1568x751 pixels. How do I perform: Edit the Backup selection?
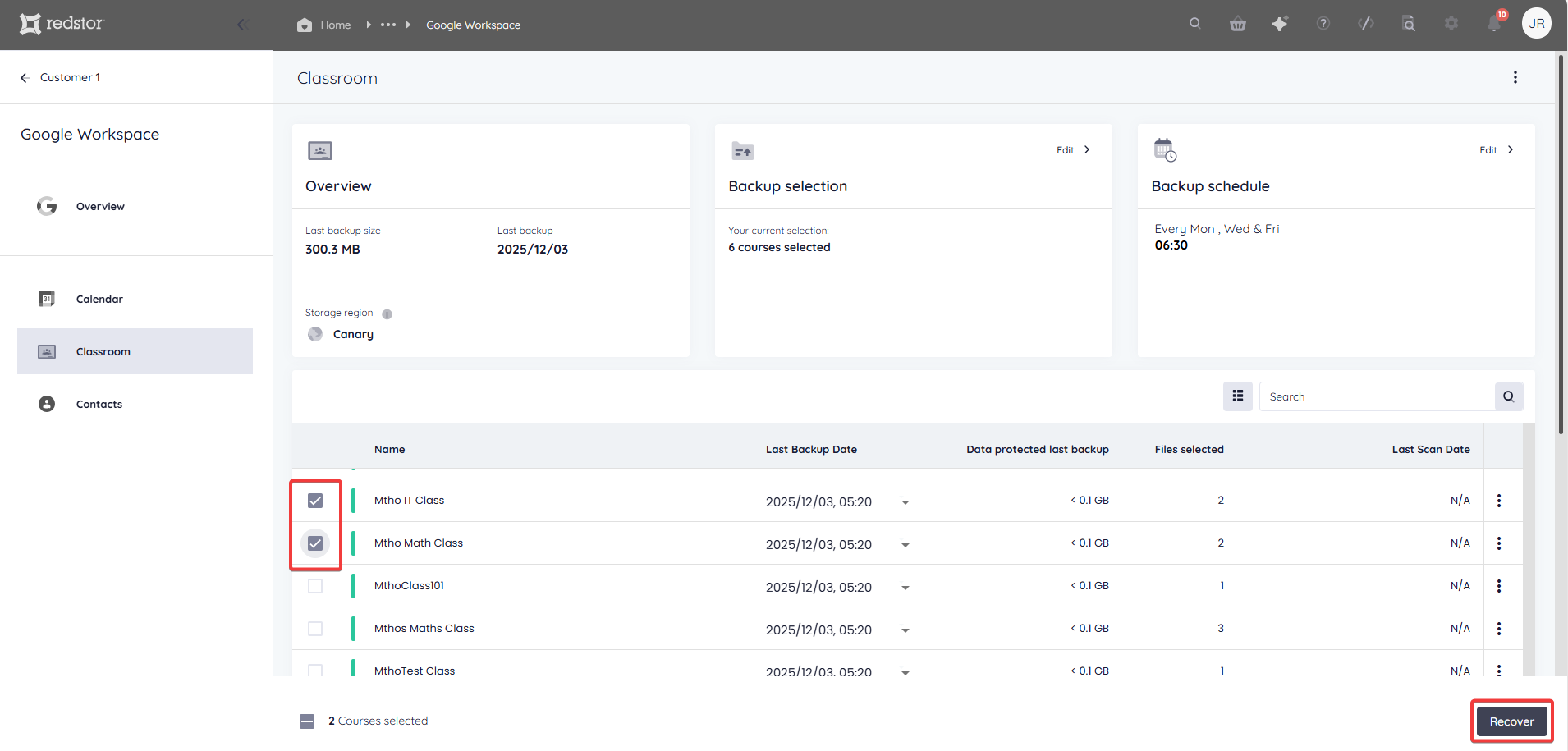click(x=1074, y=150)
